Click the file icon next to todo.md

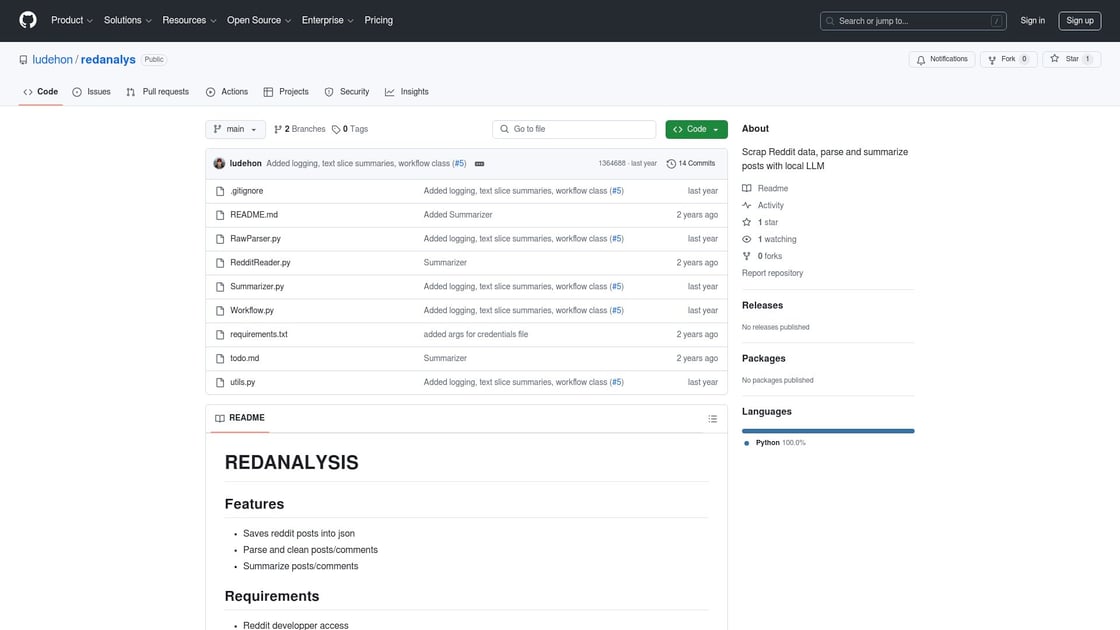[220, 359]
